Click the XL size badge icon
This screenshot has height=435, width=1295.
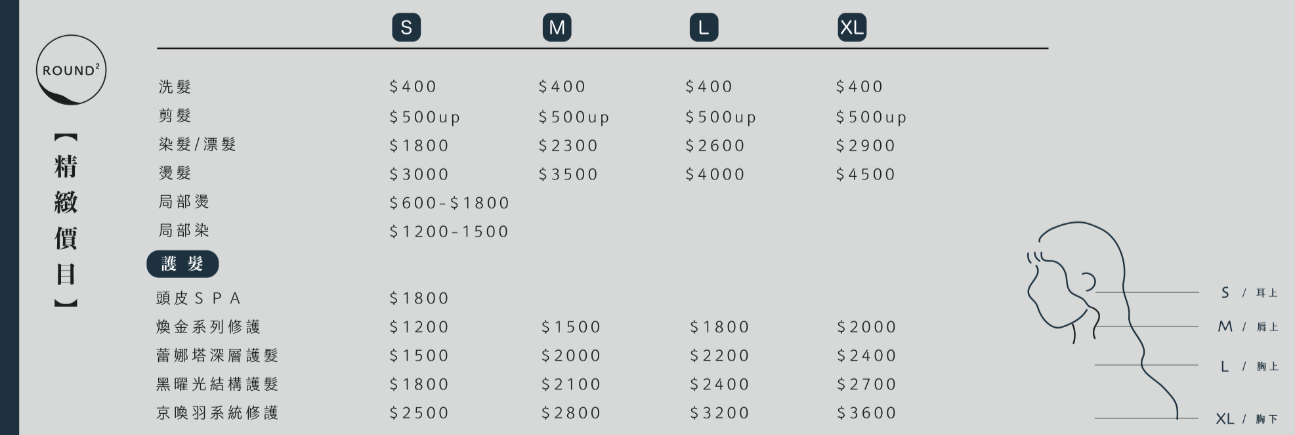(852, 29)
